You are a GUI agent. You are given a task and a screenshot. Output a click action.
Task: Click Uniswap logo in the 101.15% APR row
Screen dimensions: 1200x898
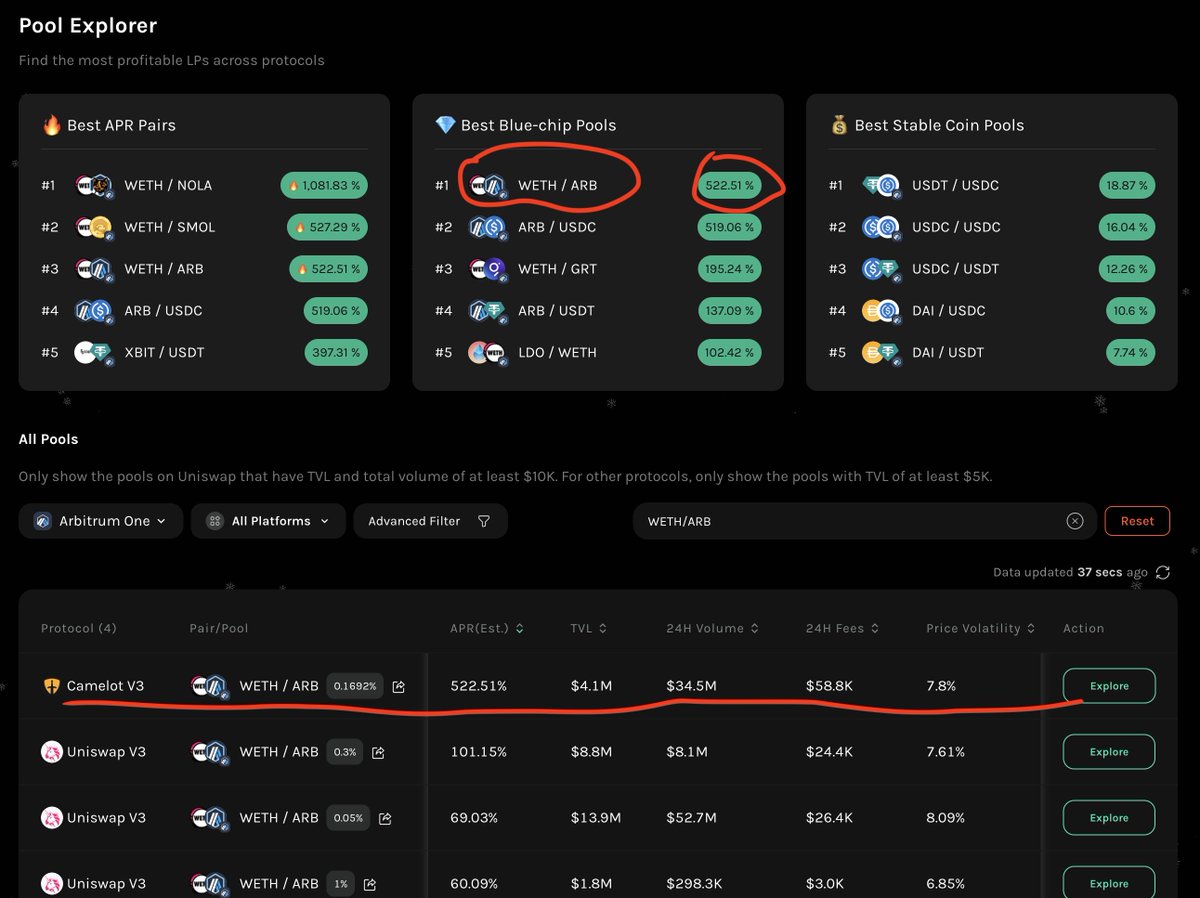(x=52, y=752)
